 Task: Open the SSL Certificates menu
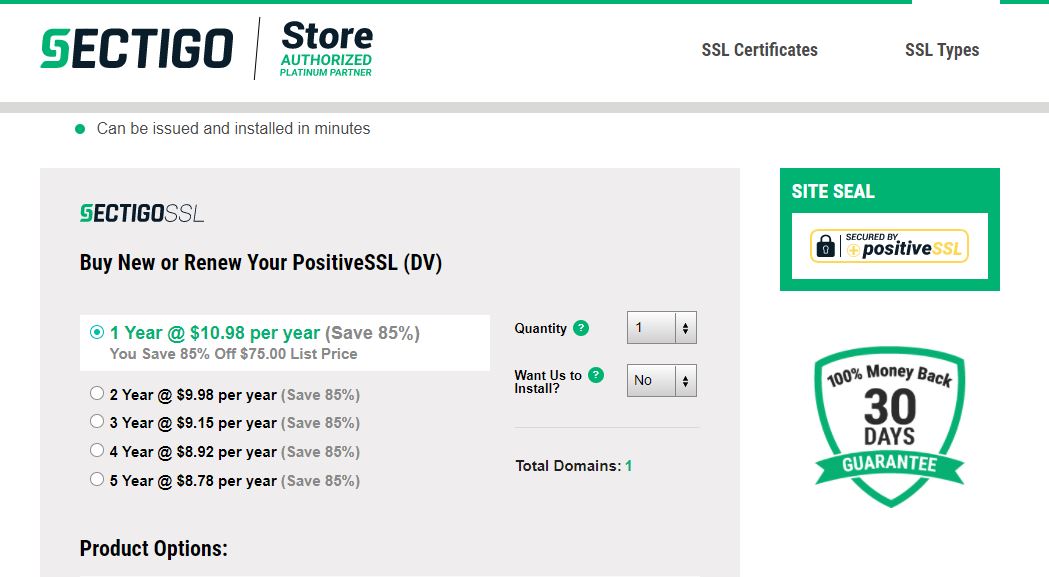pyautogui.click(x=759, y=50)
